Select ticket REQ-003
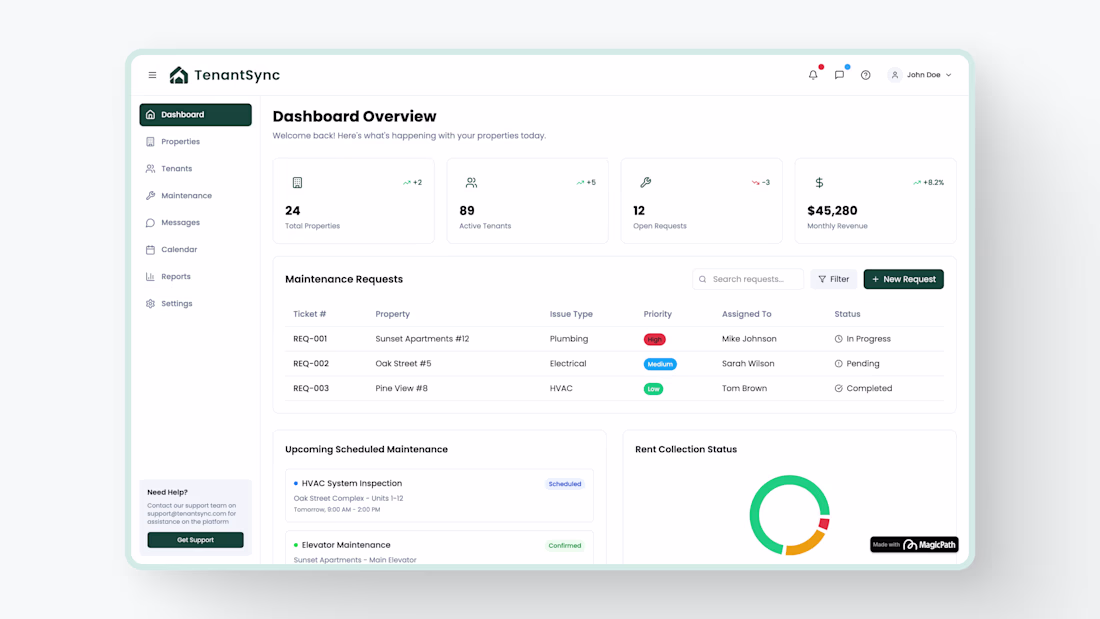Viewport: 1100px width, 619px height. point(311,388)
